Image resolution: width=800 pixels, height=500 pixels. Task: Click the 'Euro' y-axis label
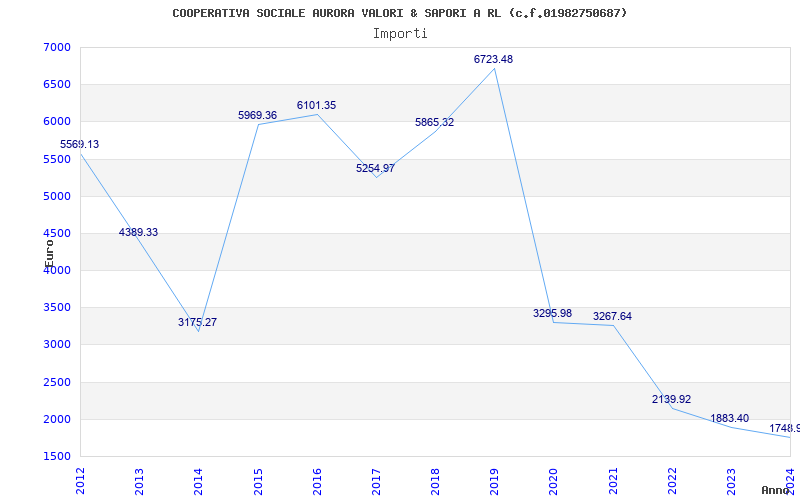(49, 253)
